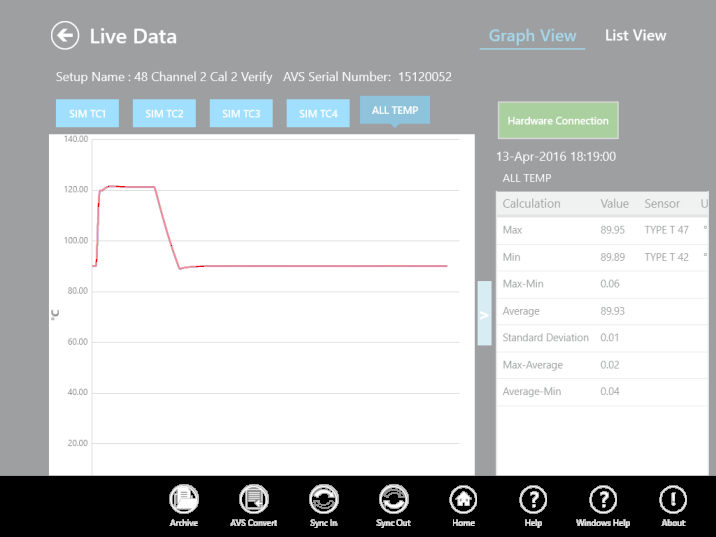
Task: Select the Min calculation row label
Action: click(x=511, y=257)
